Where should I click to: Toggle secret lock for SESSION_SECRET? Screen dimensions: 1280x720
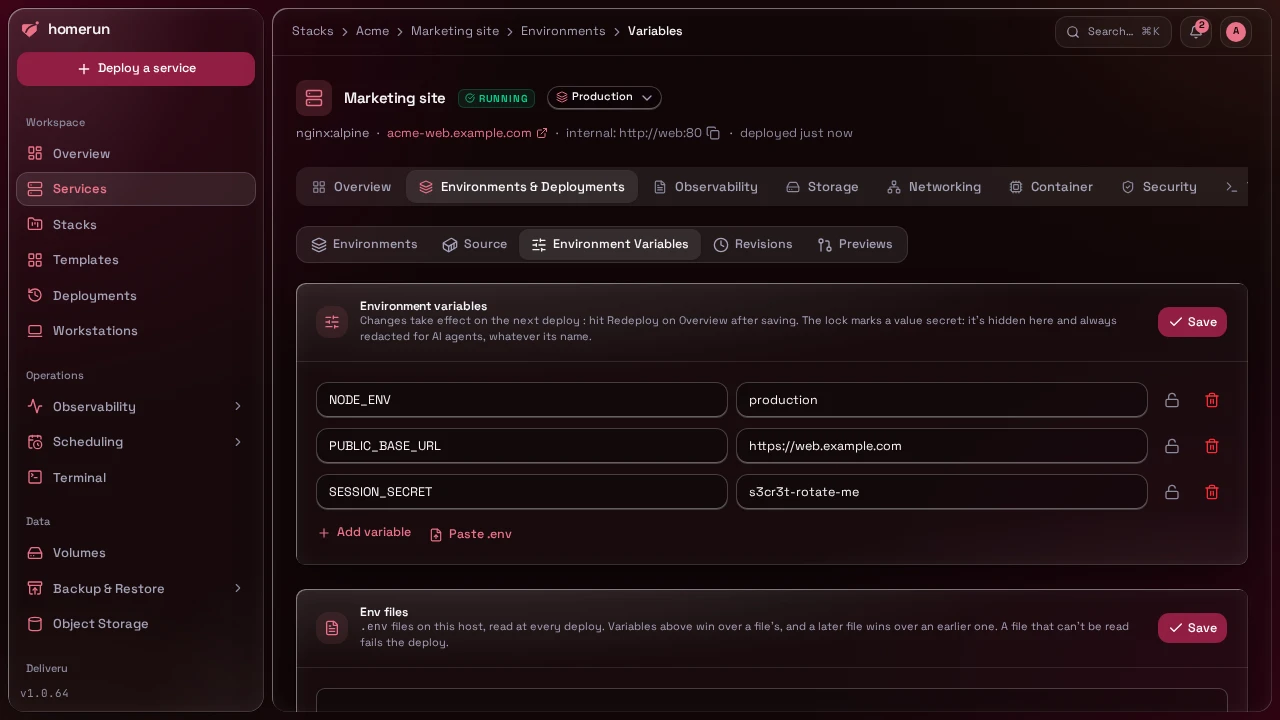click(x=1172, y=492)
